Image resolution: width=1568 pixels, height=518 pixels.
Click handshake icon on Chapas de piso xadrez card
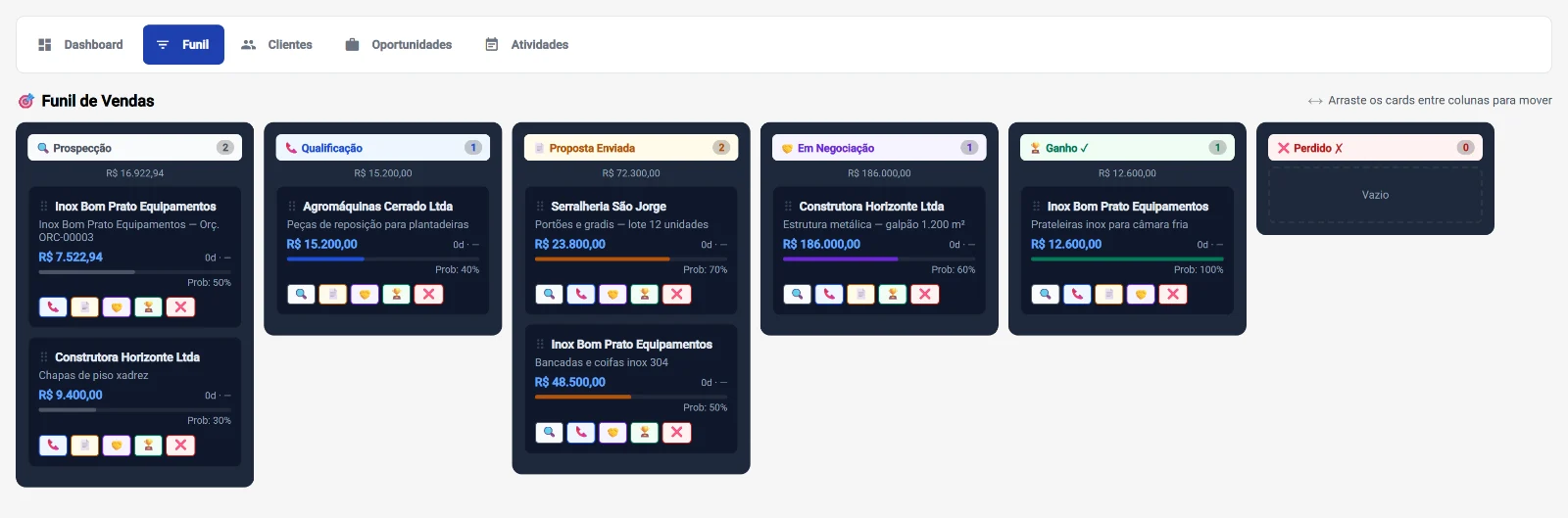[117, 446]
